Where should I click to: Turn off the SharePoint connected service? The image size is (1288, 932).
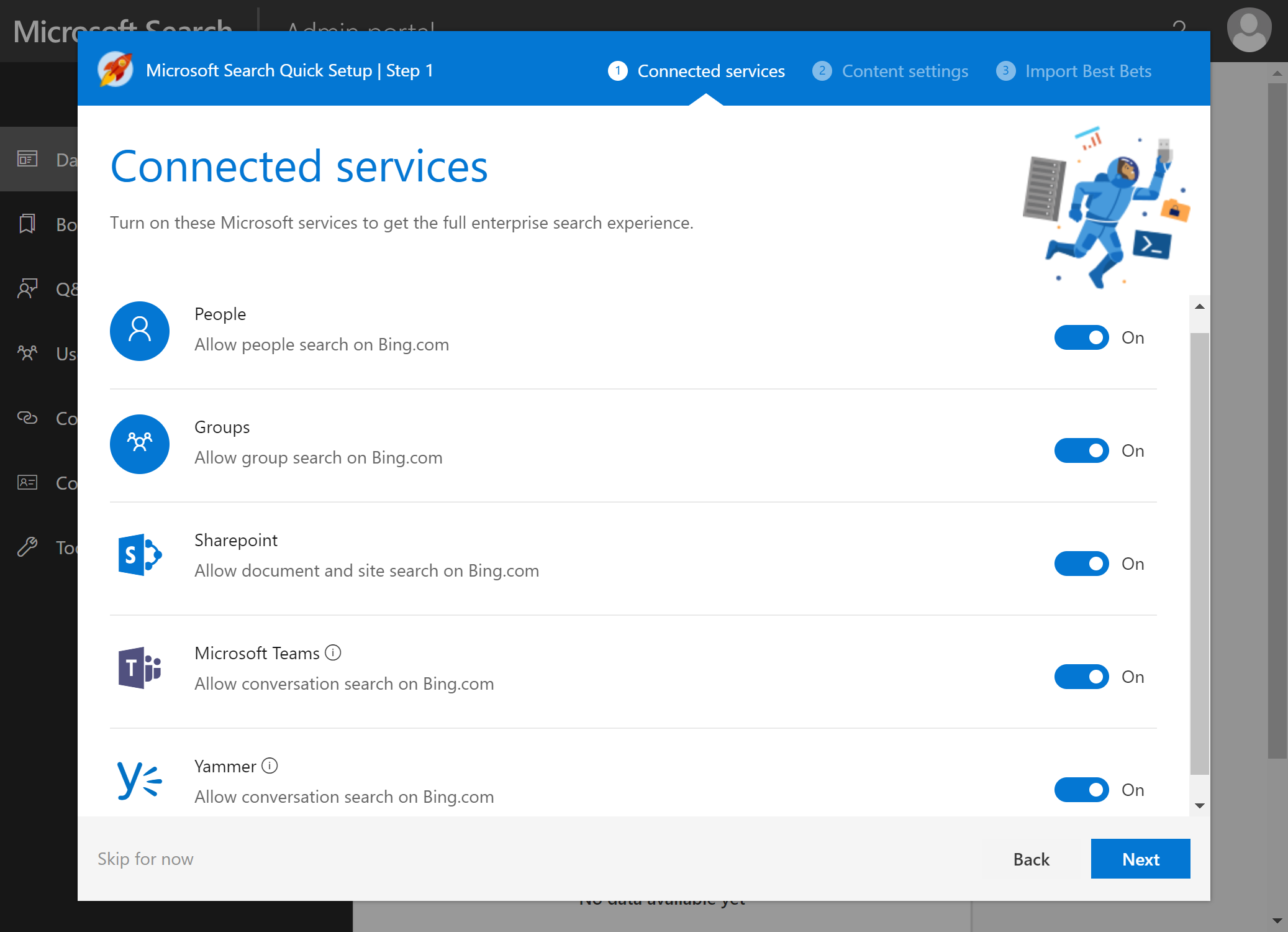pos(1082,564)
